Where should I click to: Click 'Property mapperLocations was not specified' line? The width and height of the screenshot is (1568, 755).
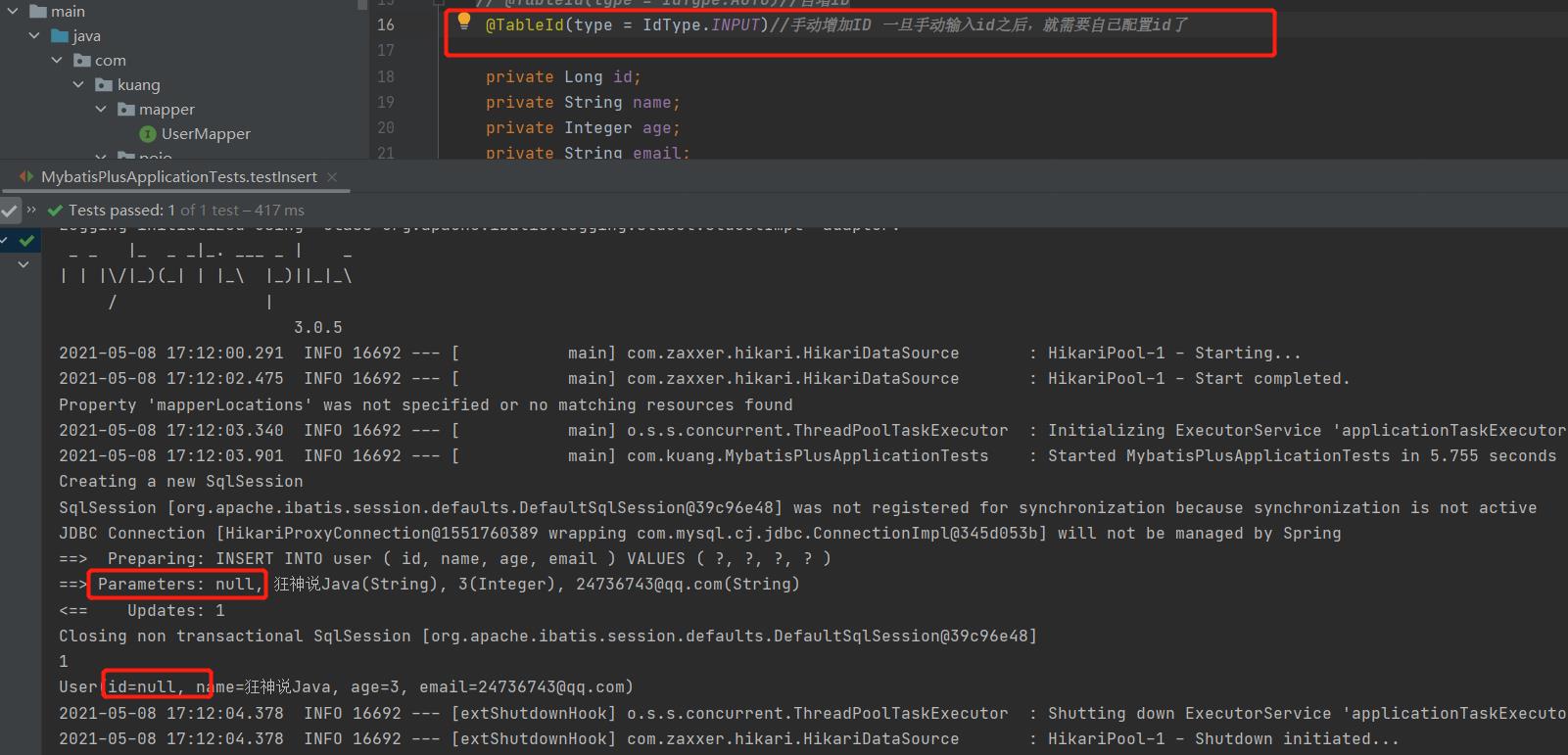(x=426, y=404)
